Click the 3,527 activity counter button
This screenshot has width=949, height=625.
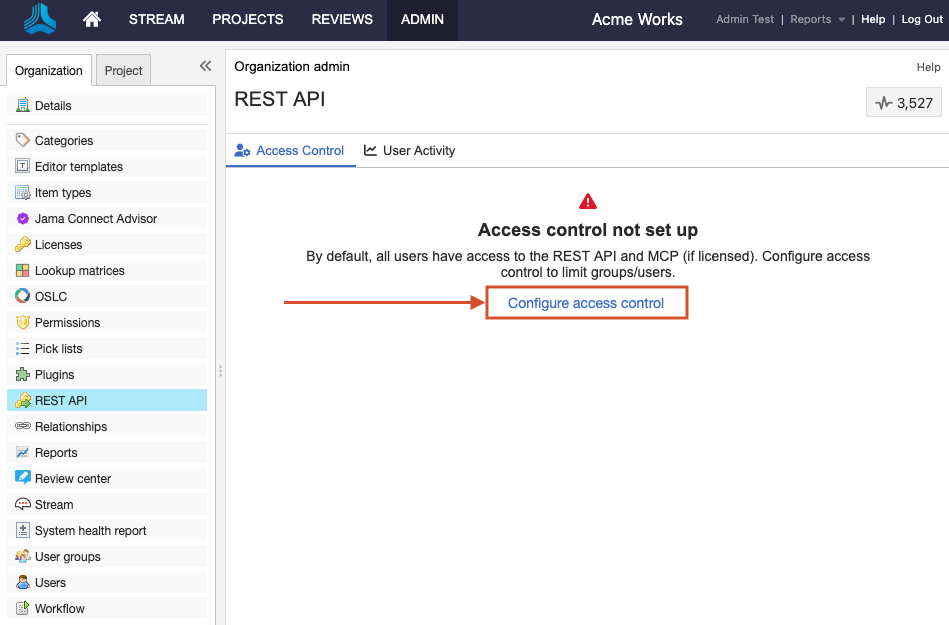click(904, 103)
